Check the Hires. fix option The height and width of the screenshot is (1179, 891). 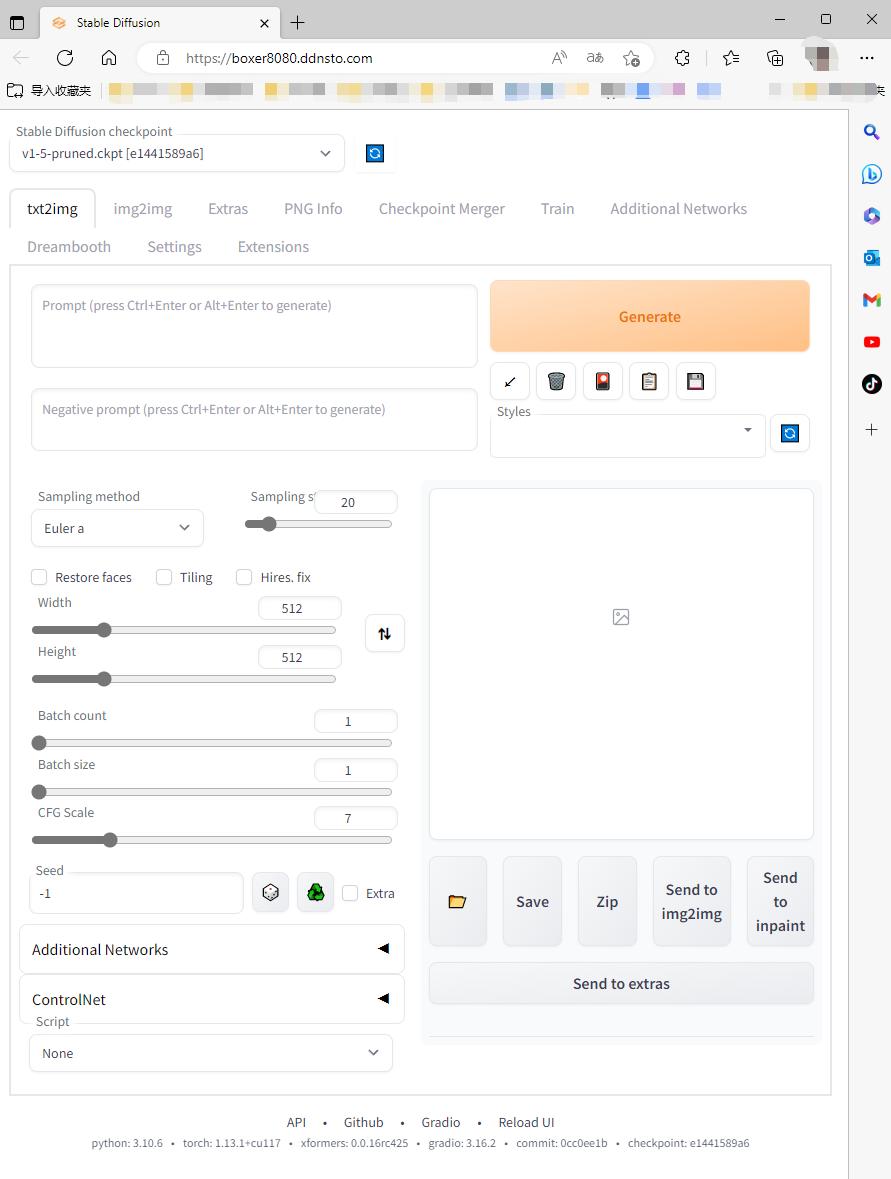[244, 577]
